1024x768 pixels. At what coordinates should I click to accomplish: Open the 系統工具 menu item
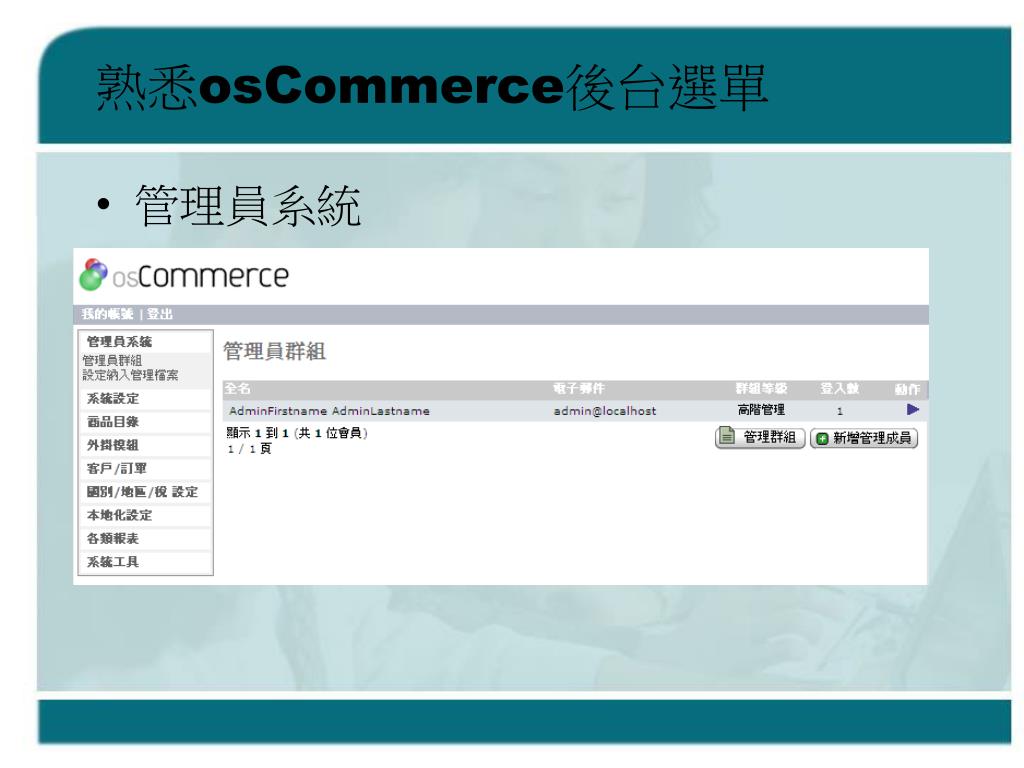[113, 562]
